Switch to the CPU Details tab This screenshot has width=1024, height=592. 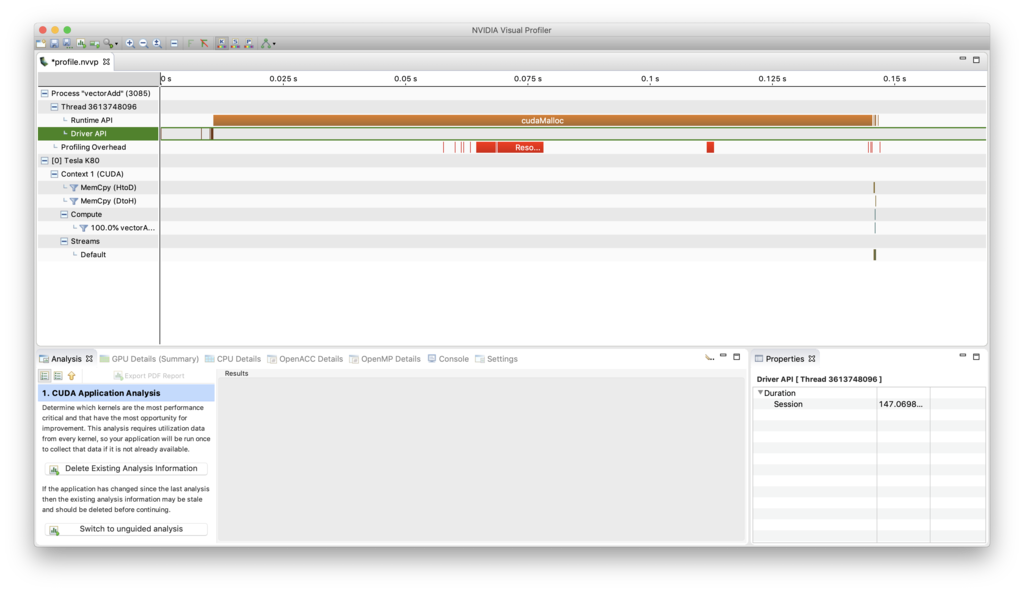(x=233, y=359)
